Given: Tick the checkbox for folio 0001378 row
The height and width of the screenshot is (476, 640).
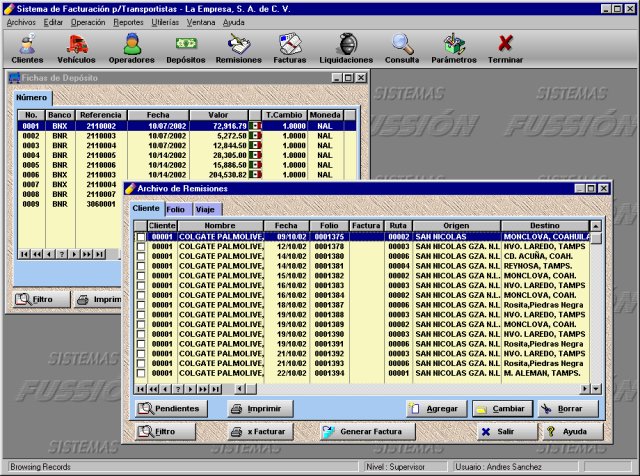Looking at the screenshot, I should (141, 246).
